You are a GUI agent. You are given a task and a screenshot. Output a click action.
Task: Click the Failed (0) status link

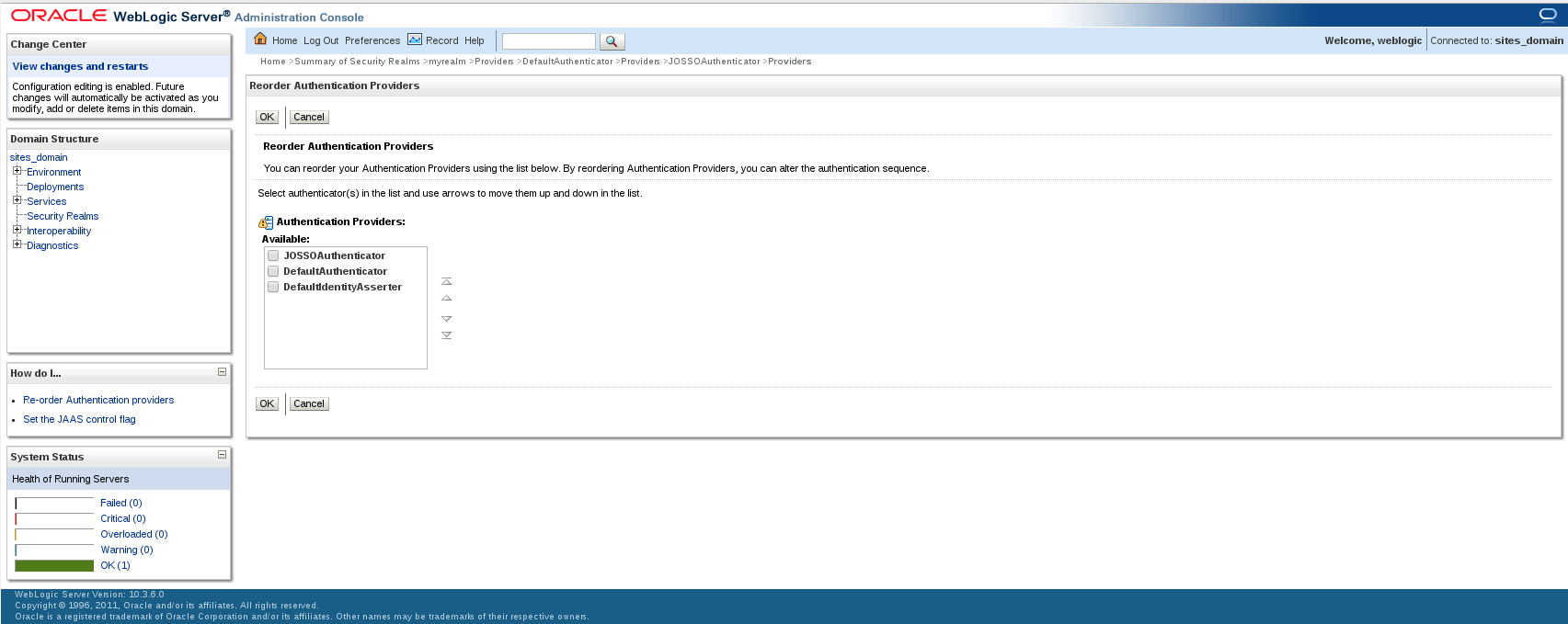(x=121, y=503)
